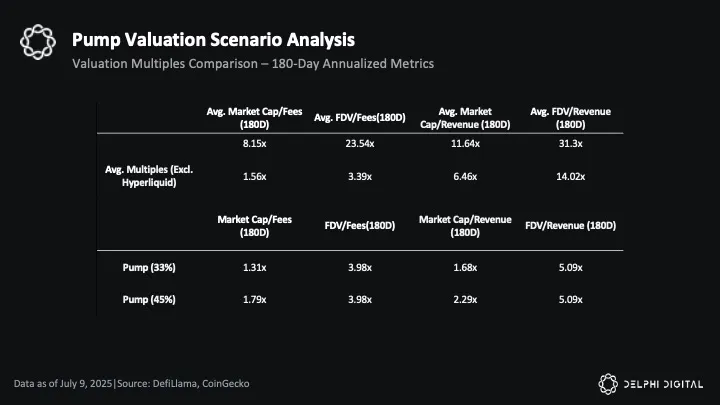Click the 6.46x value cell

(463, 177)
